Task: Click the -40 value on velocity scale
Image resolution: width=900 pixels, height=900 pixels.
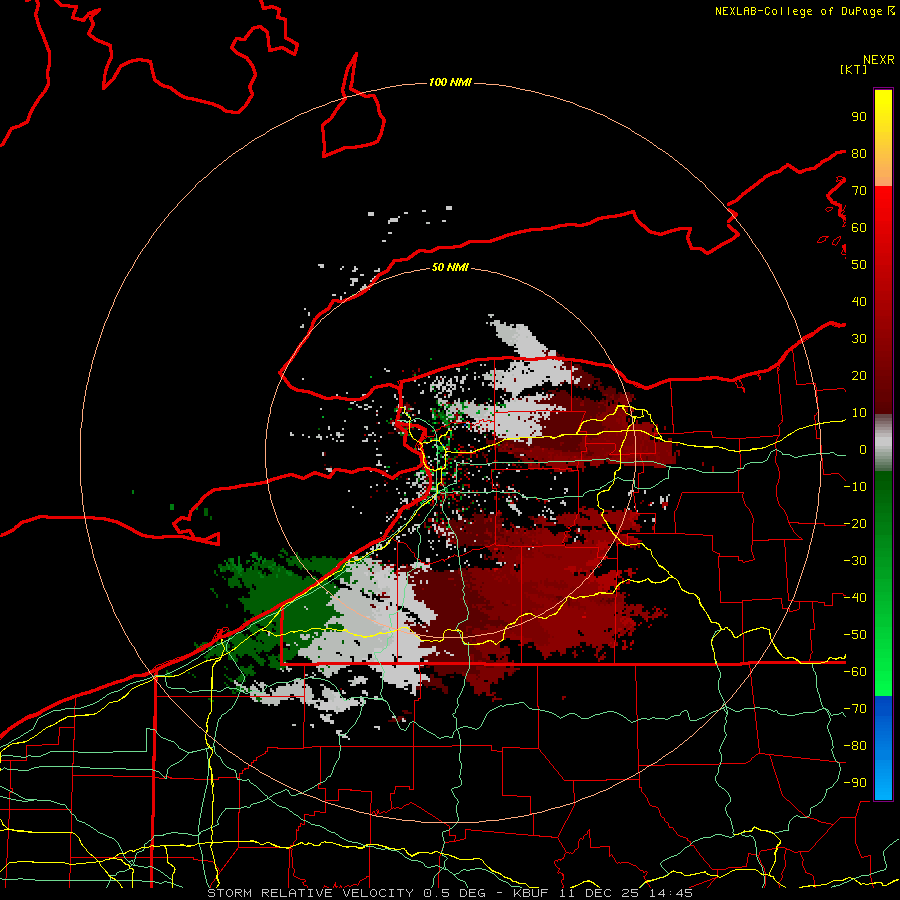Action: pos(855,598)
